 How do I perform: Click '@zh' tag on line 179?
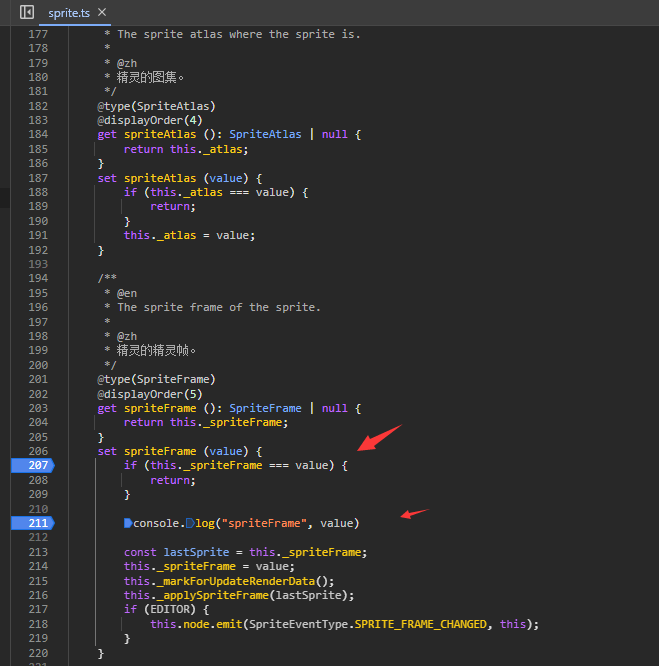(127, 63)
